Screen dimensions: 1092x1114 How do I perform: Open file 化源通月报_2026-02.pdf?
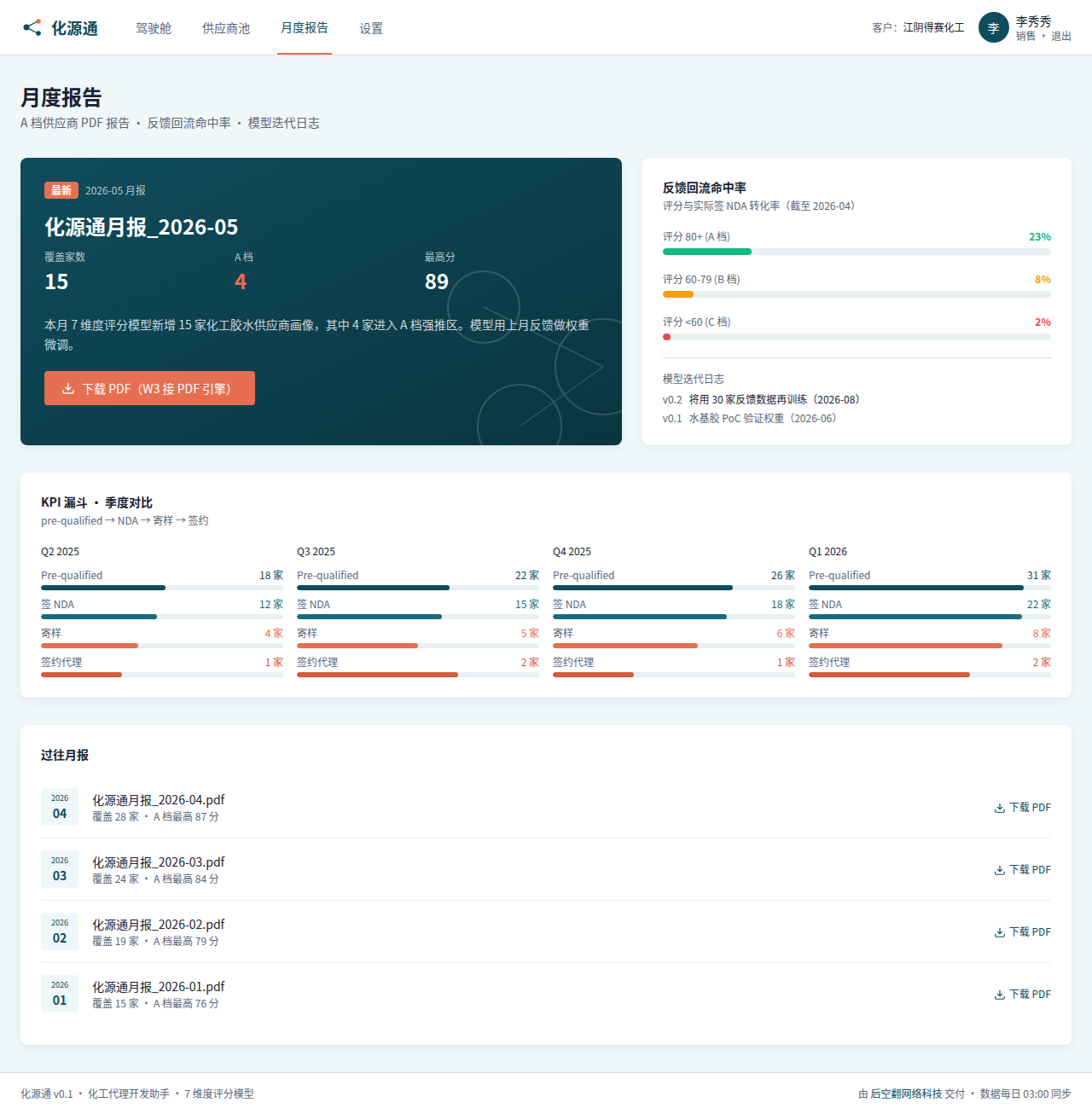[159, 925]
